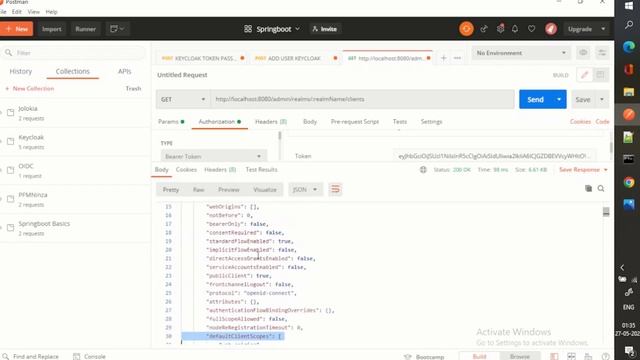Click the New Collection link
The height and width of the screenshot is (360, 640).
29,89
